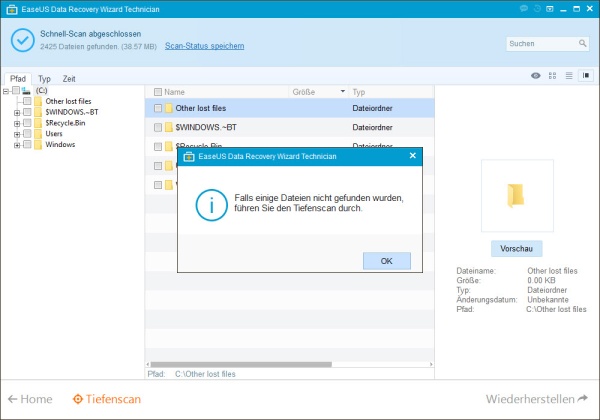Select $WINDOWS.~BT in folder tree
This screenshot has height=420, width=600.
click(x=72, y=112)
